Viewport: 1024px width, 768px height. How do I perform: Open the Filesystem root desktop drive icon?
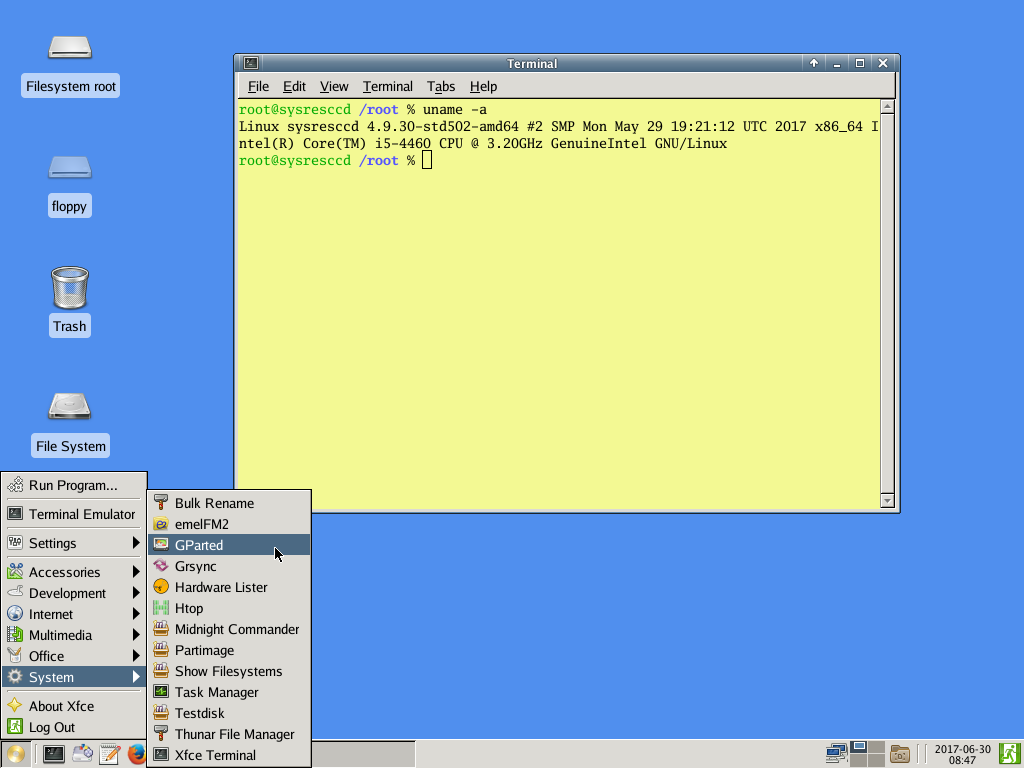[x=70, y=48]
